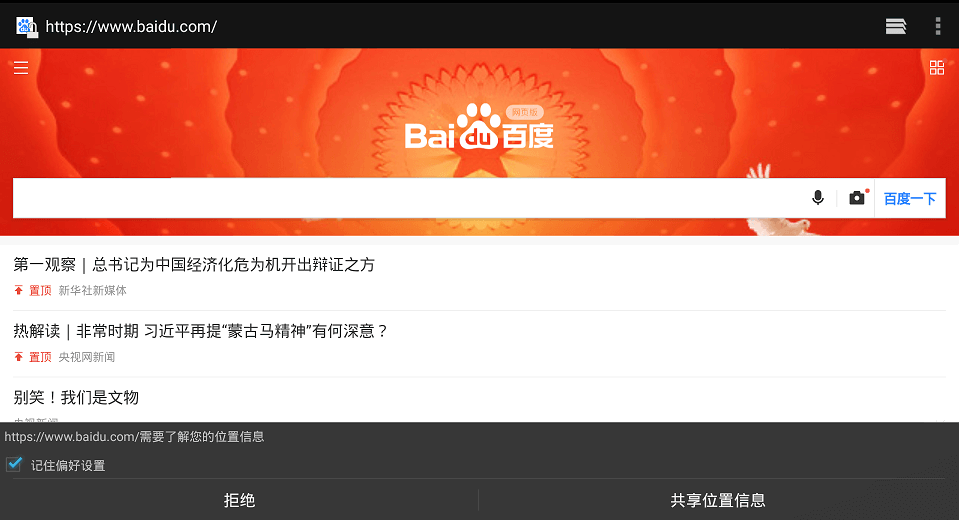Open the grid navigation icon

[x=936, y=67]
